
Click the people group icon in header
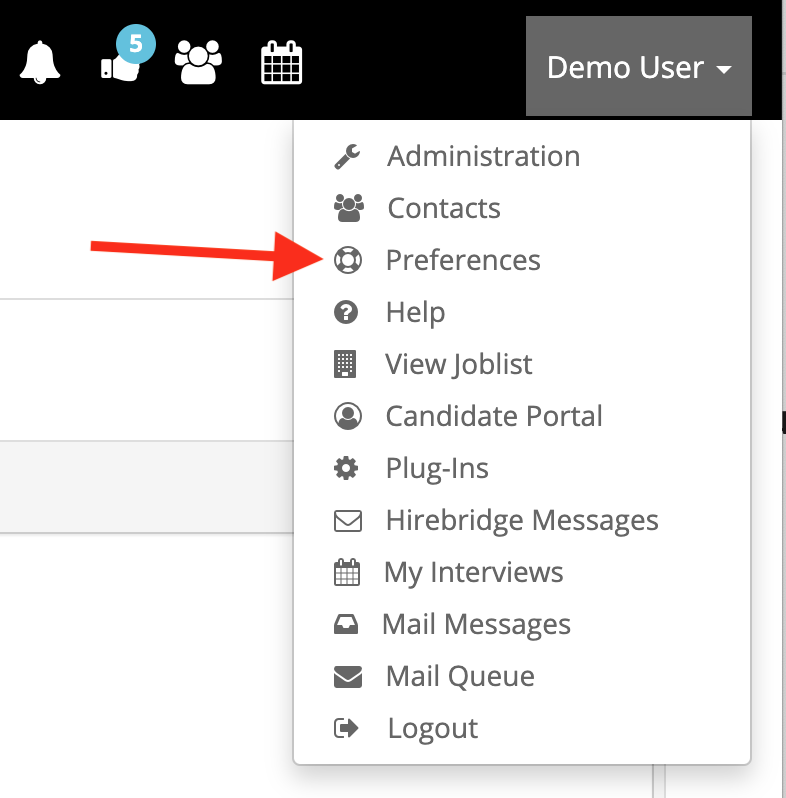(198, 65)
